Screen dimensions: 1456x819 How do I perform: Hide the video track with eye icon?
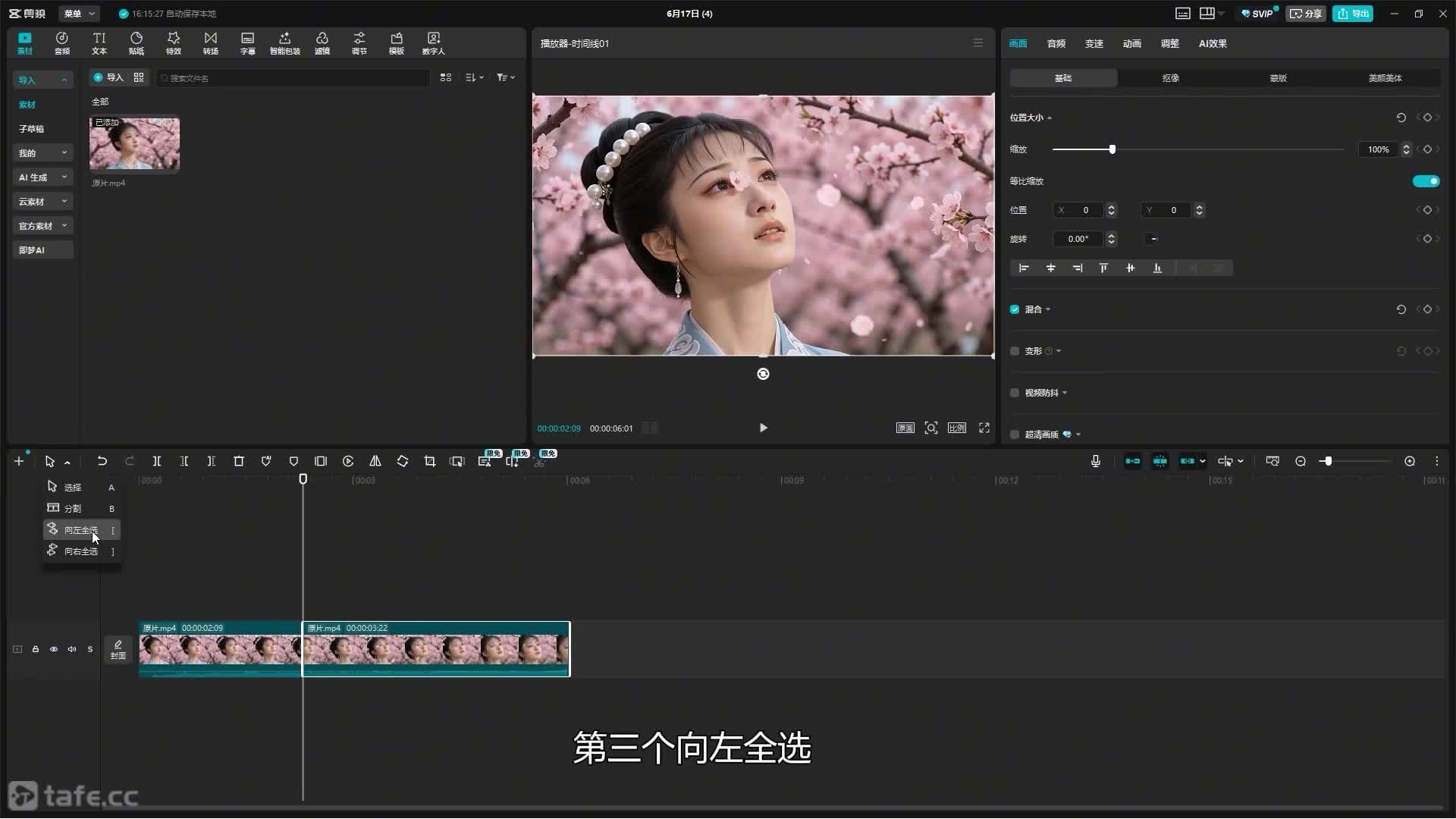click(x=54, y=649)
